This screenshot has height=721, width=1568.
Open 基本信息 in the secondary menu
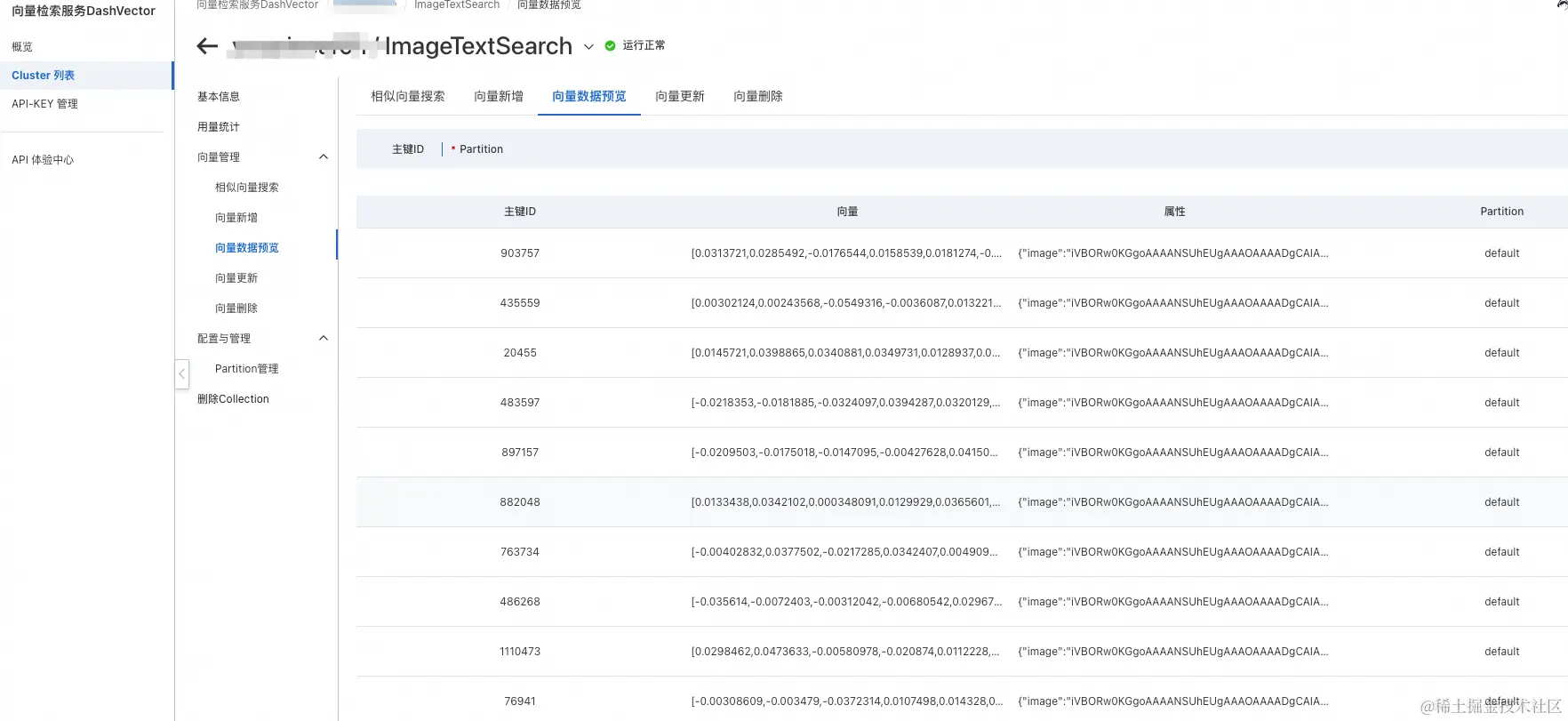(219, 97)
